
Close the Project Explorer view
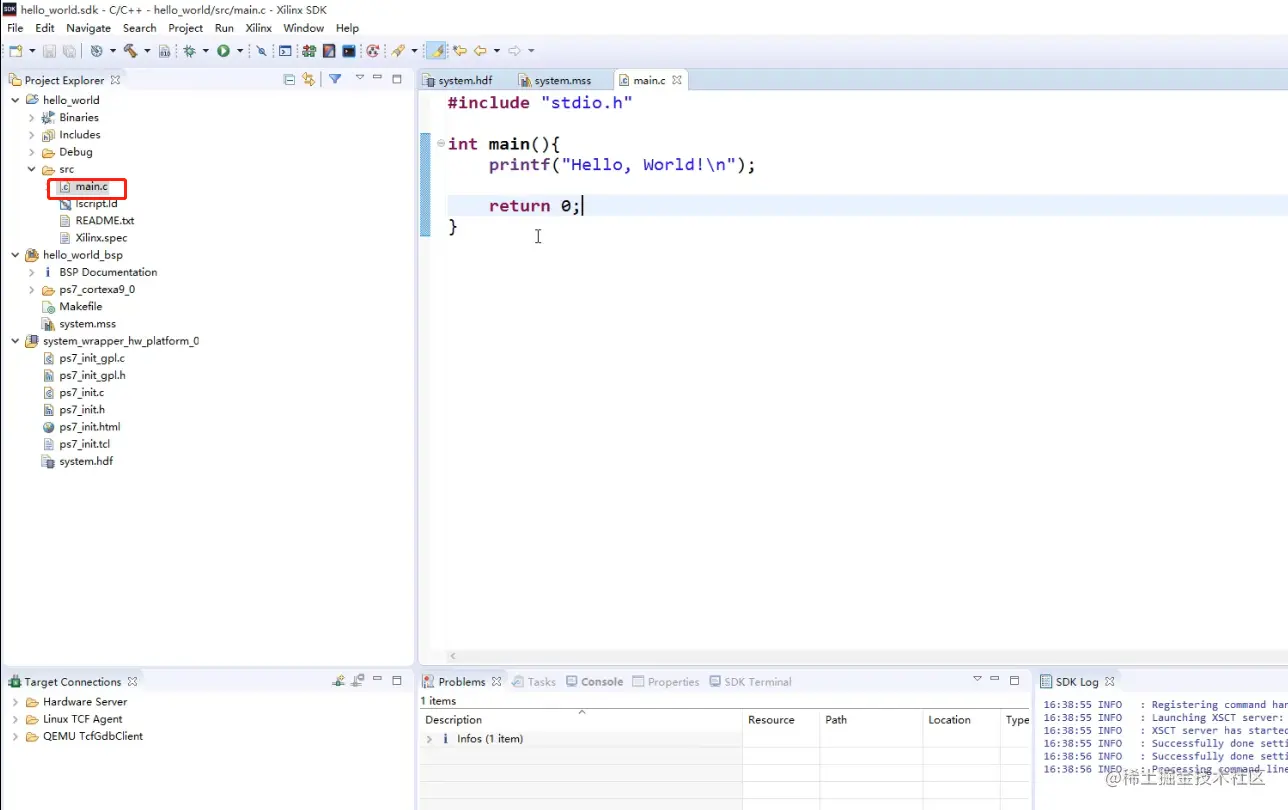[x=115, y=80]
